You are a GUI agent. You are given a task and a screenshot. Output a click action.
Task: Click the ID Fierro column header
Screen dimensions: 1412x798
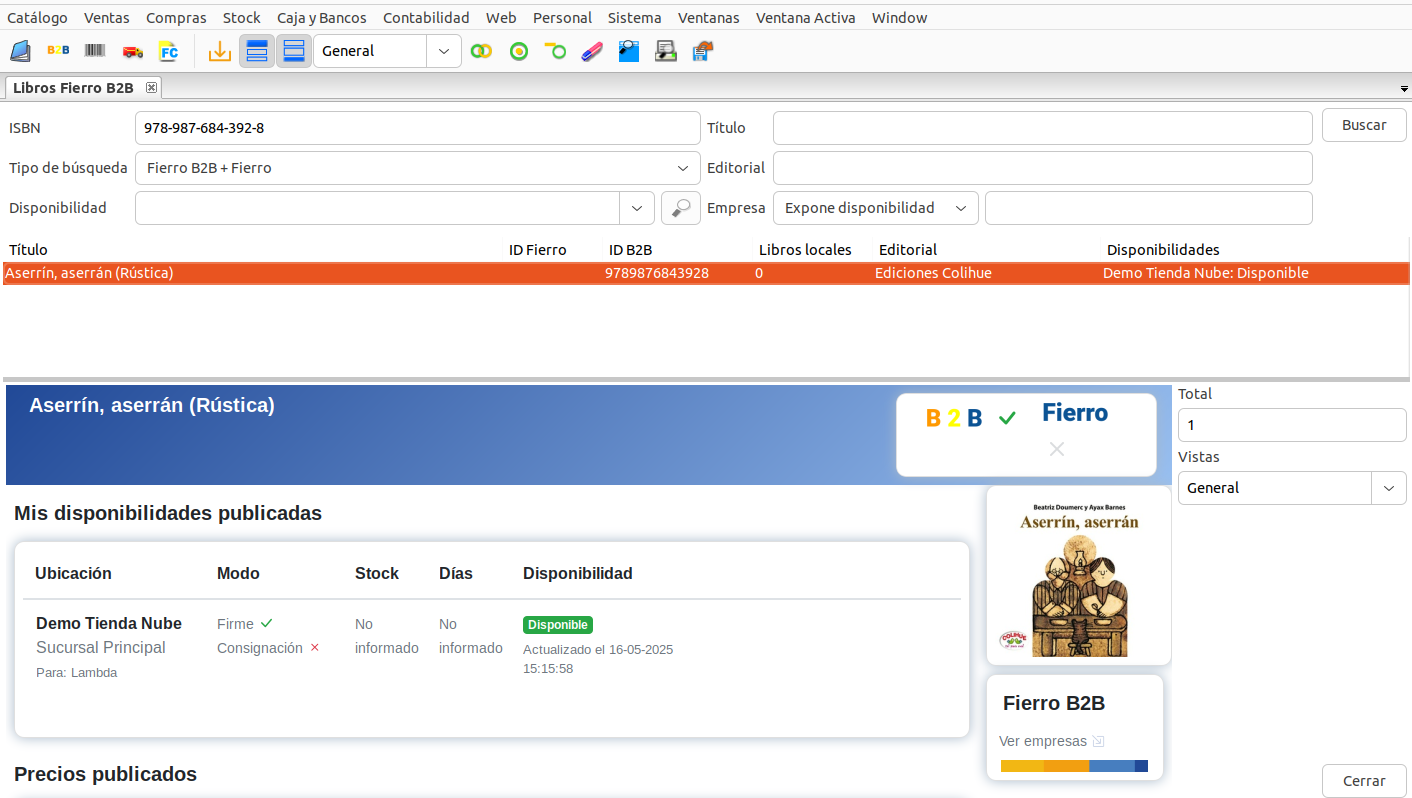point(538,250)
